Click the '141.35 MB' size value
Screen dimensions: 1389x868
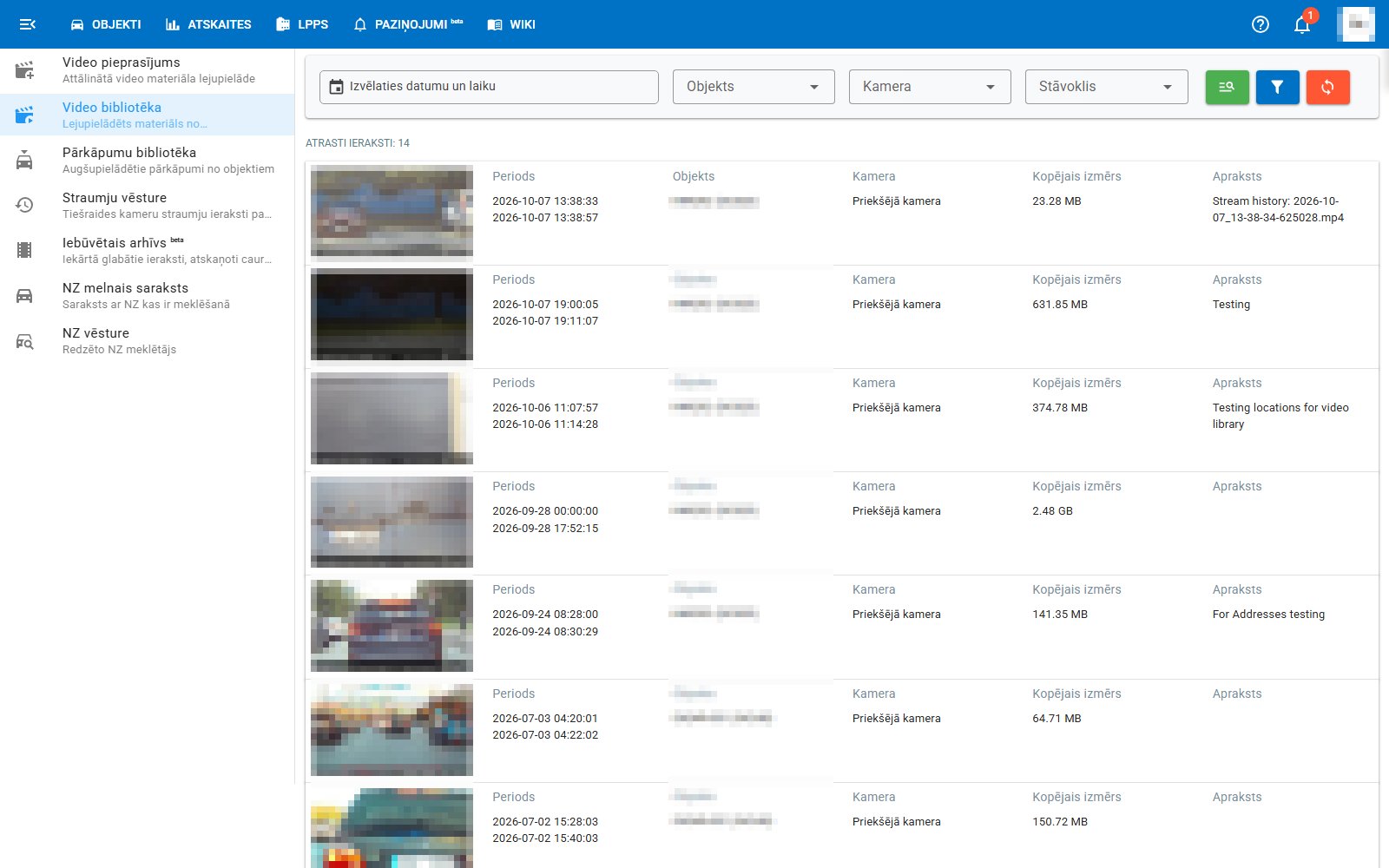[x=1060, y=615]
